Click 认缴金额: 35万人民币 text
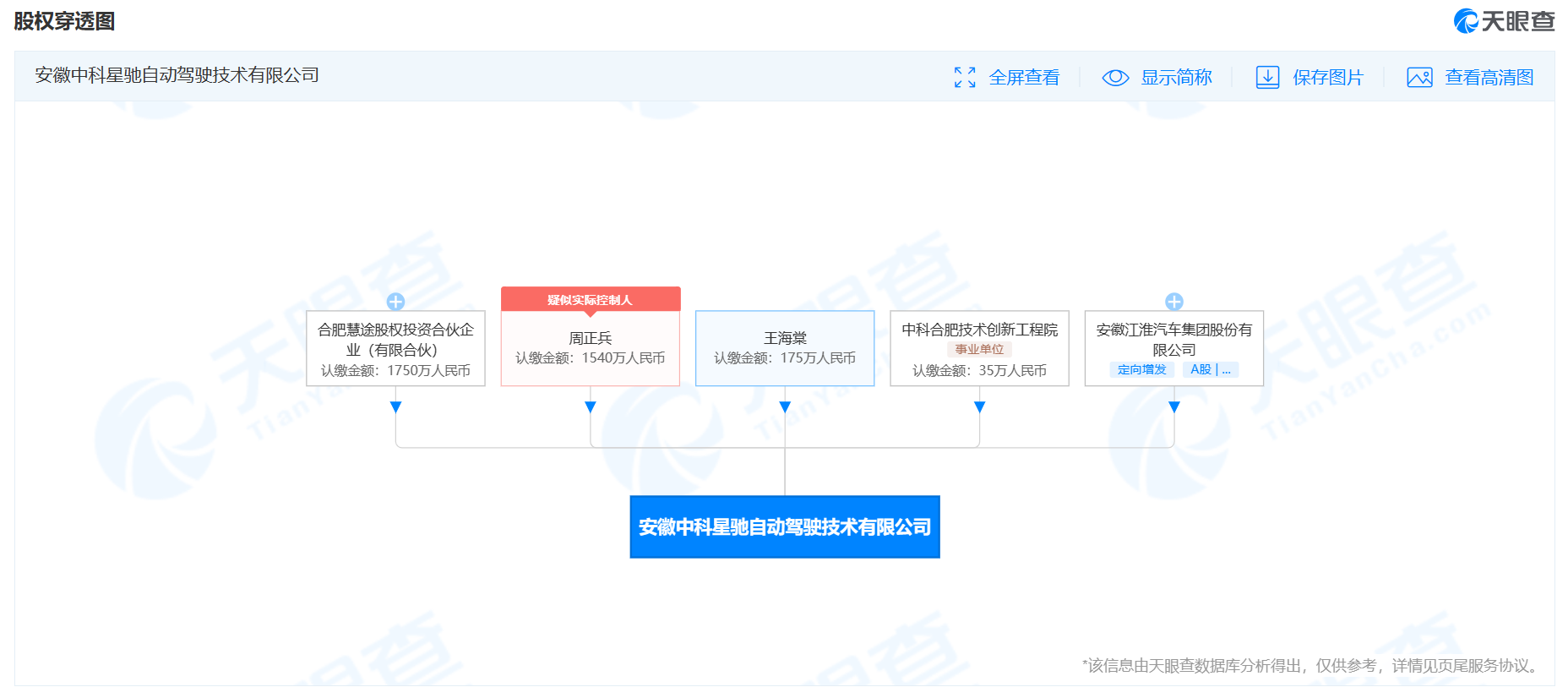Screen dimensions: 1568x698 980,370
